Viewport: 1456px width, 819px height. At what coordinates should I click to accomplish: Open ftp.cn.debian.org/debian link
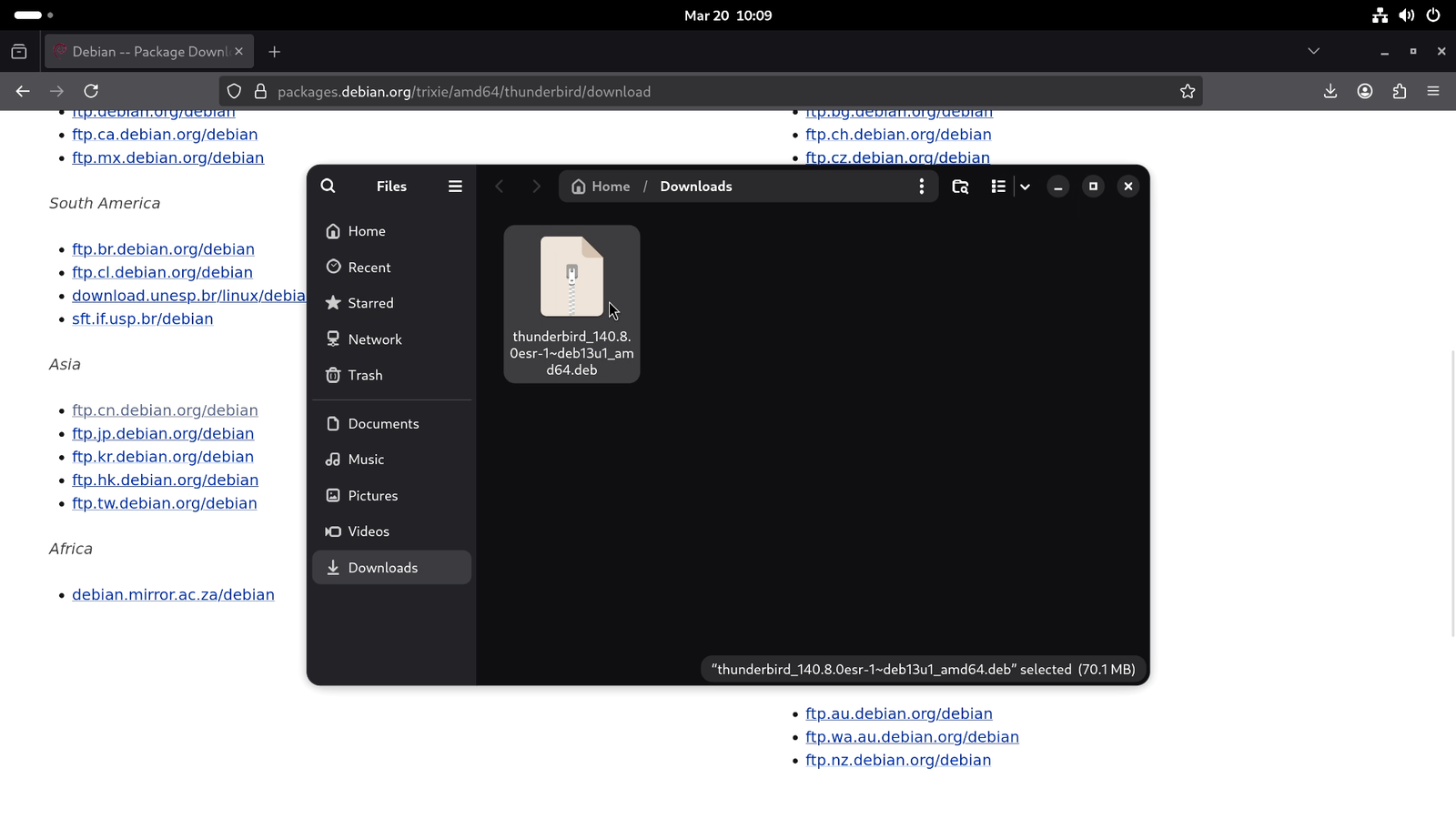tap(165, 410)
